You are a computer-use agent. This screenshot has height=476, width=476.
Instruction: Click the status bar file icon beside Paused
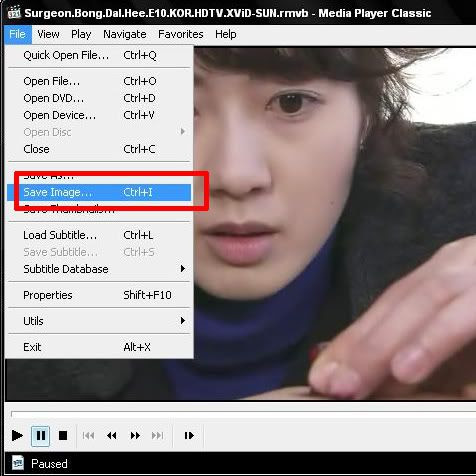(x=18, y=463)
